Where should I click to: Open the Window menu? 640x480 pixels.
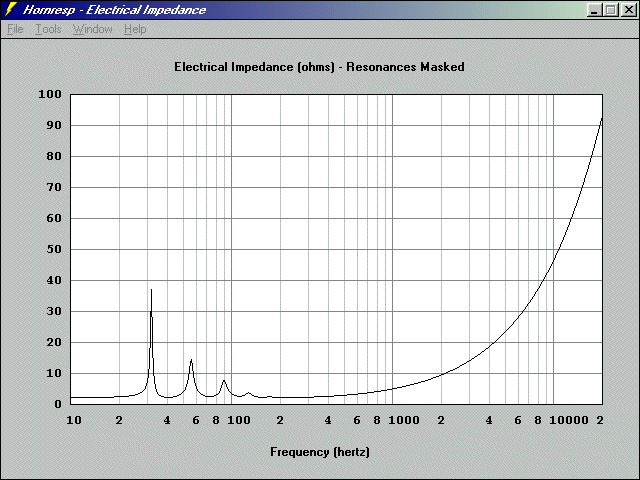(x=93, y=29)
